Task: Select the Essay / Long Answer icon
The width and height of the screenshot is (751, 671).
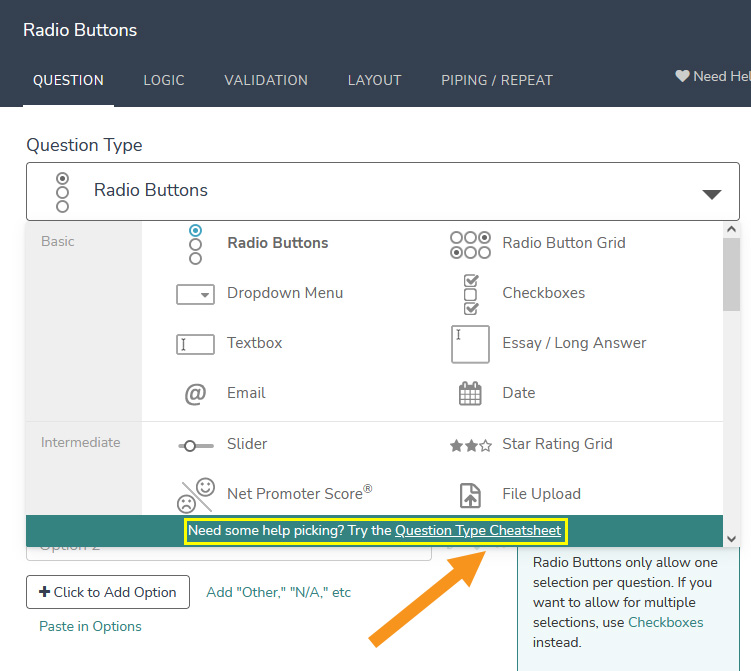Action: pos(470,344)
